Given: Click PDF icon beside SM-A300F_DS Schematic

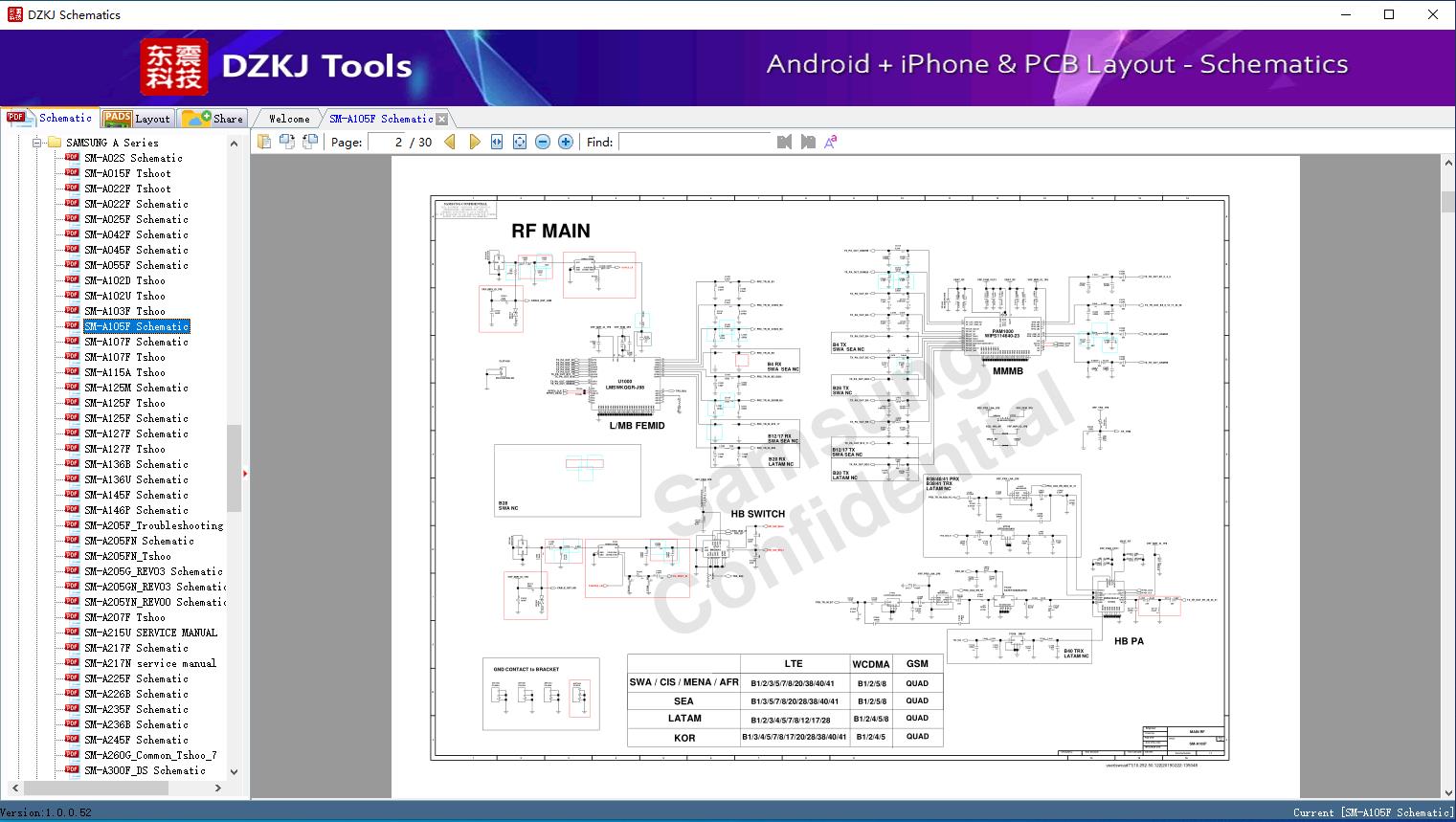Looking at the screenshot, I should coord(72,770).
